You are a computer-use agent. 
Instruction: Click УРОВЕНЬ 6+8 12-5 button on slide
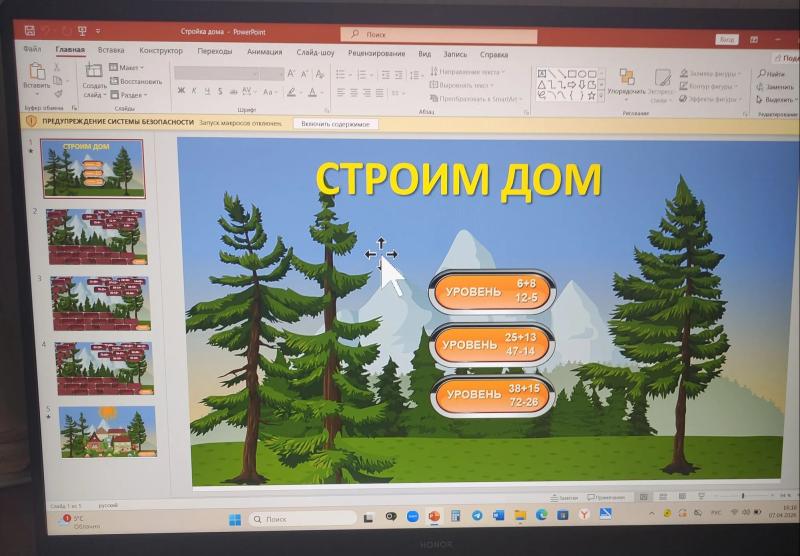coord(492,292)
